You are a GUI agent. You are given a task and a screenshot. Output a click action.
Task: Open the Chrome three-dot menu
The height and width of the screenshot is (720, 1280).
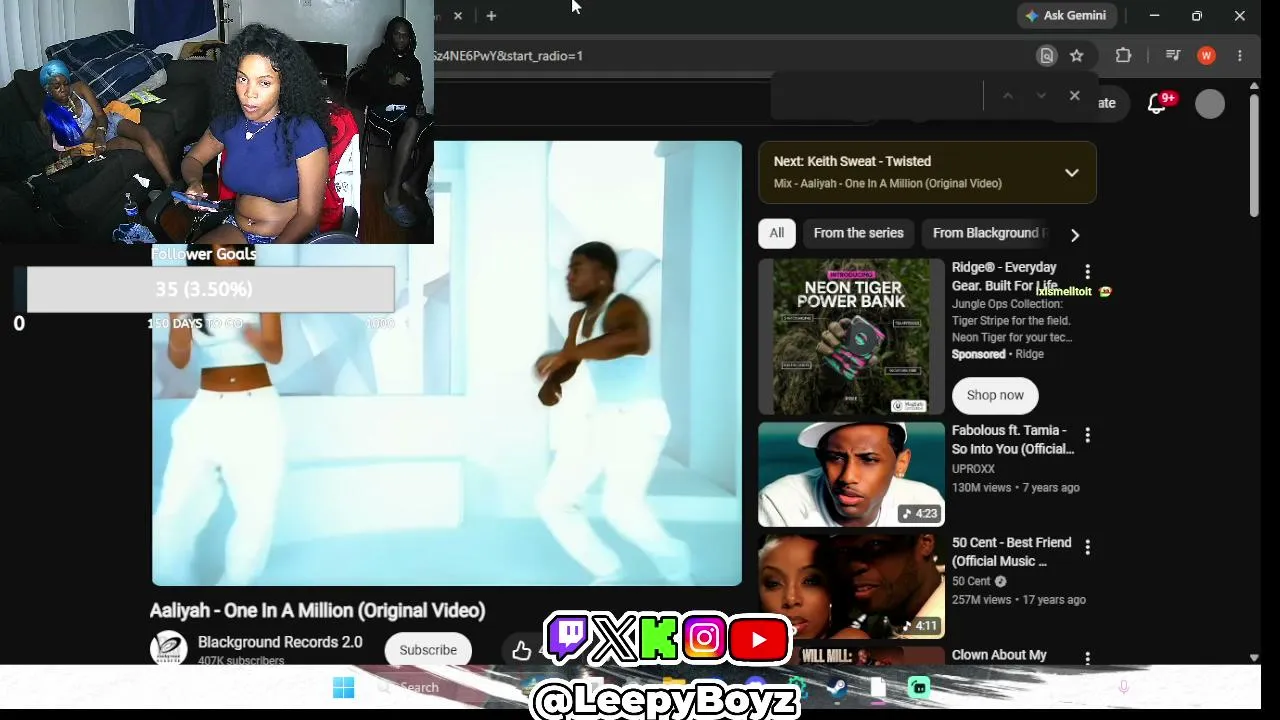click(x=1240, y=56)
